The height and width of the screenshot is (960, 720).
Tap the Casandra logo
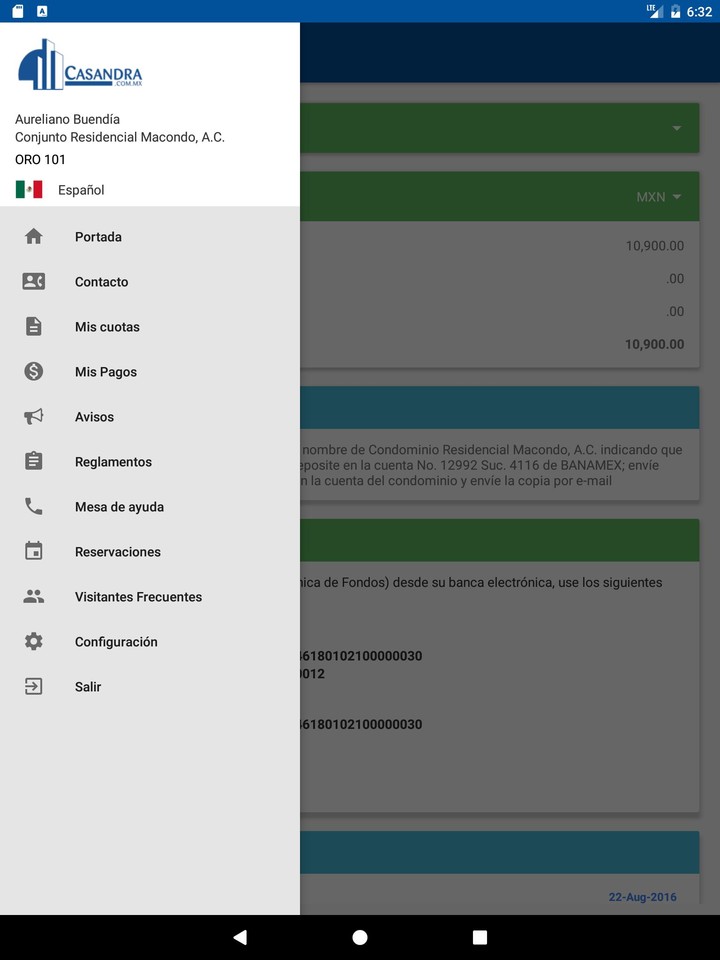80,66
